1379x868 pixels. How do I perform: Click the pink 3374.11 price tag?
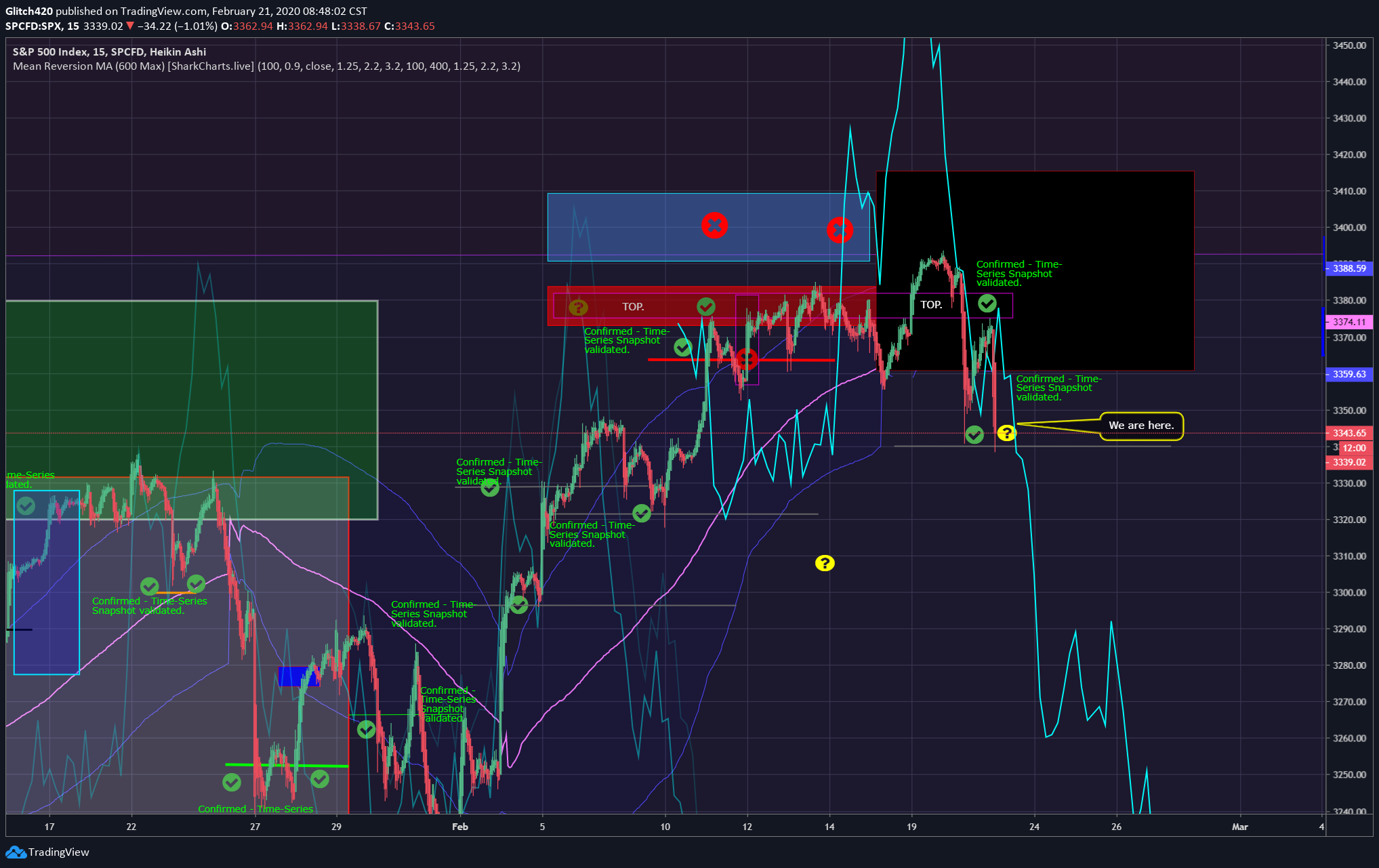pyautogui.click(x=1349, y=322)
